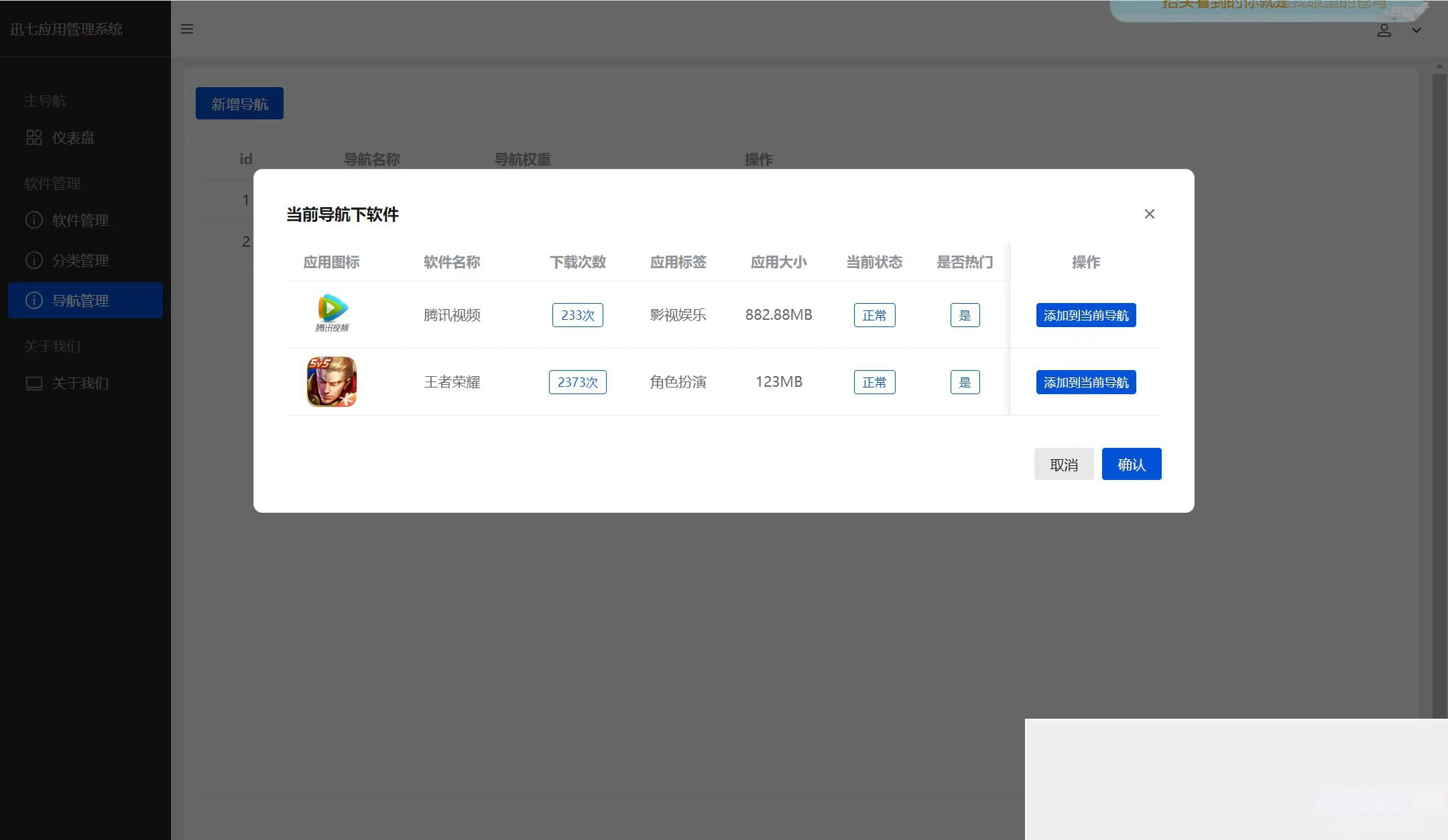This screenshot has width=1448, height=840.
Task: Click 是 hot tag for 王者荣耀
Action: click(x=965, y=382)
